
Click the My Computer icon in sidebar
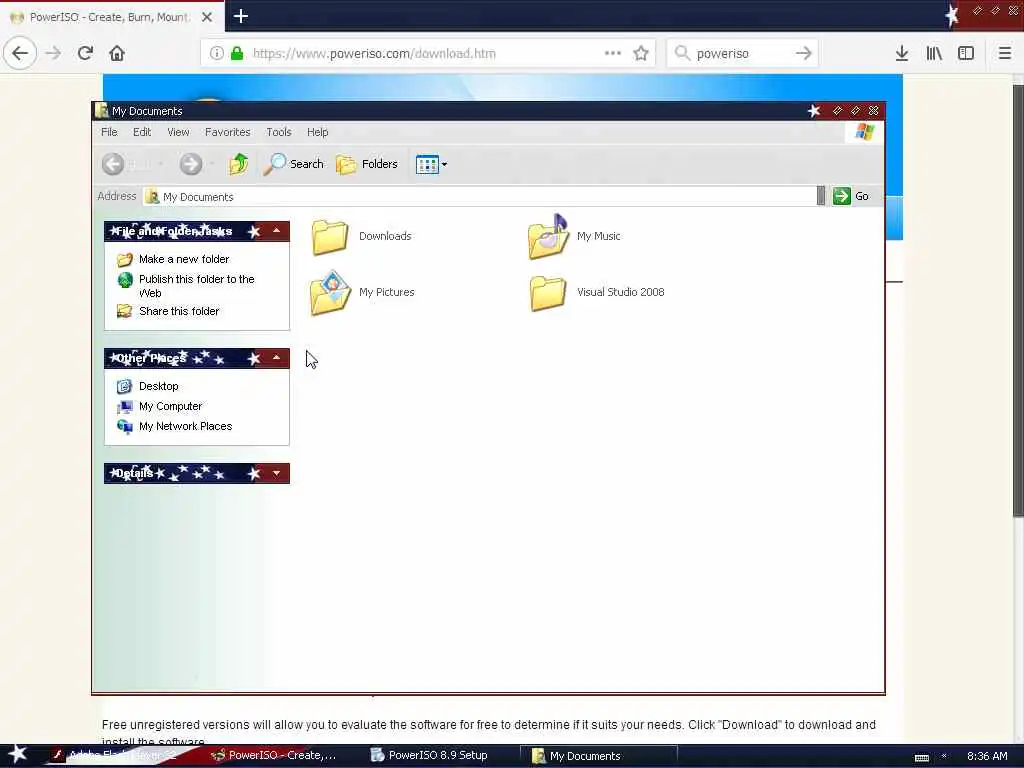pyautogui.click(x=124, y=407)
